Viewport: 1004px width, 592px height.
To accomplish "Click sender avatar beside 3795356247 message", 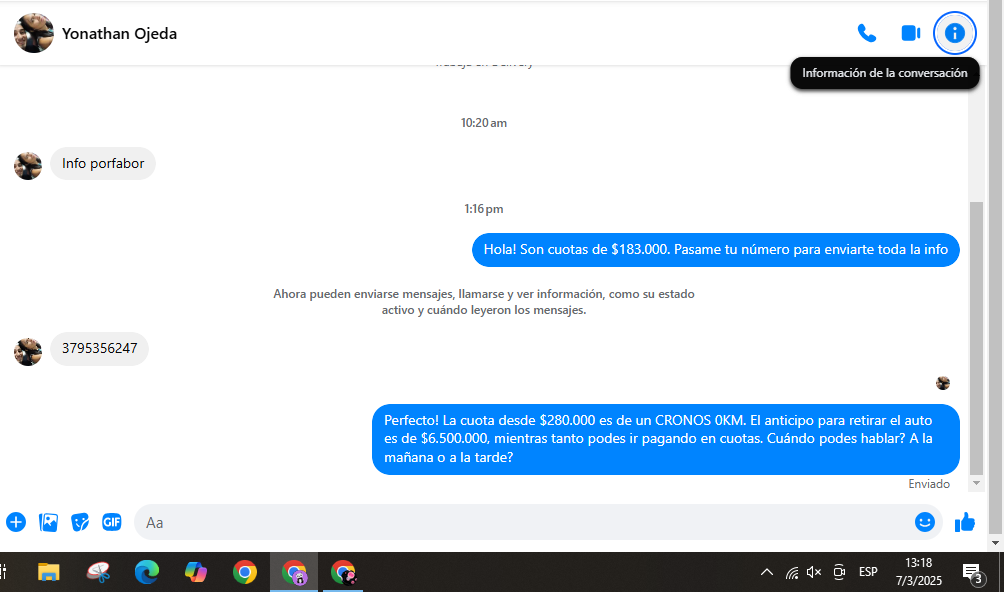I will click(x=28, y=352).
